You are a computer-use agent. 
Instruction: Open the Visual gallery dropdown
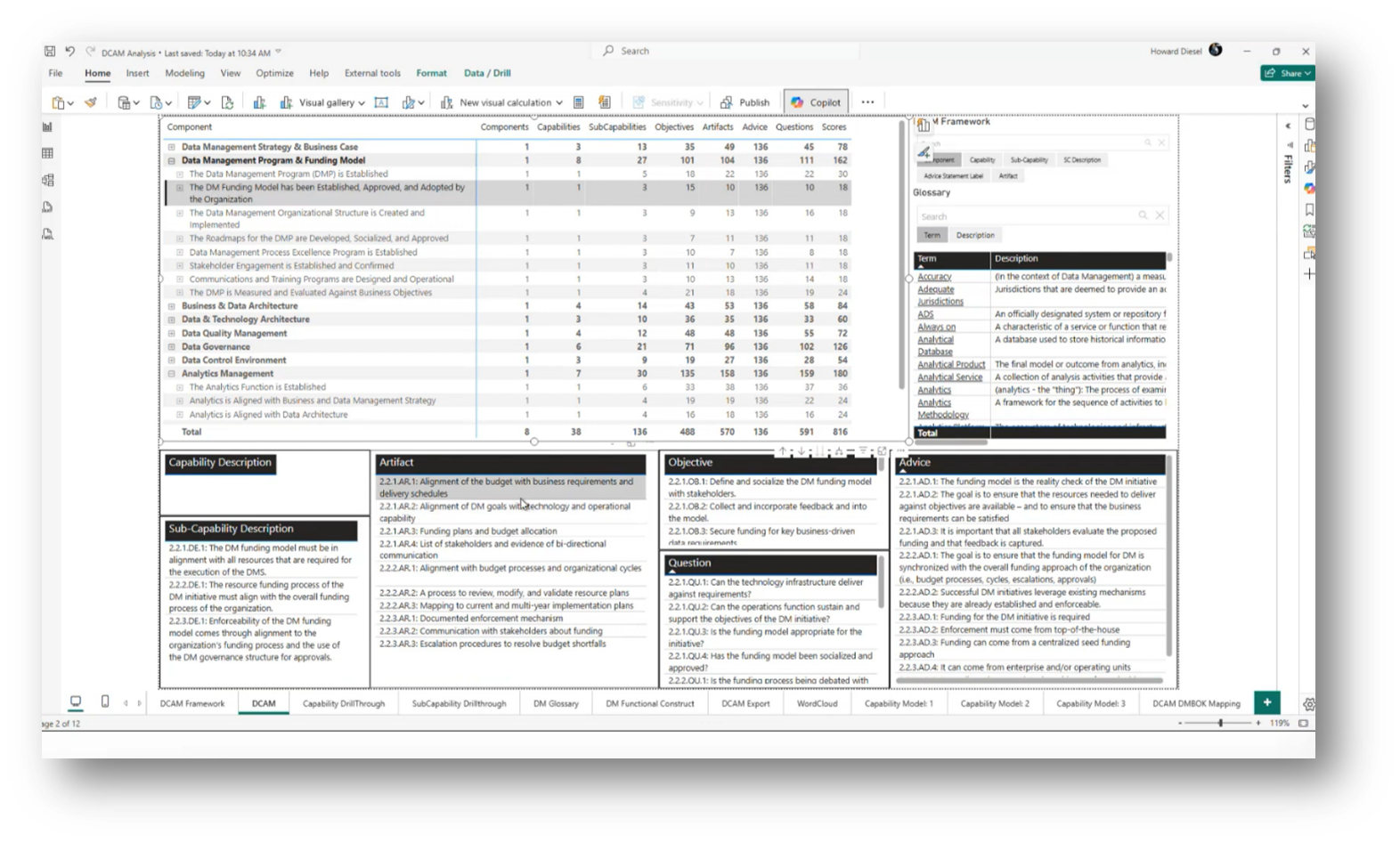pos(323,102)
